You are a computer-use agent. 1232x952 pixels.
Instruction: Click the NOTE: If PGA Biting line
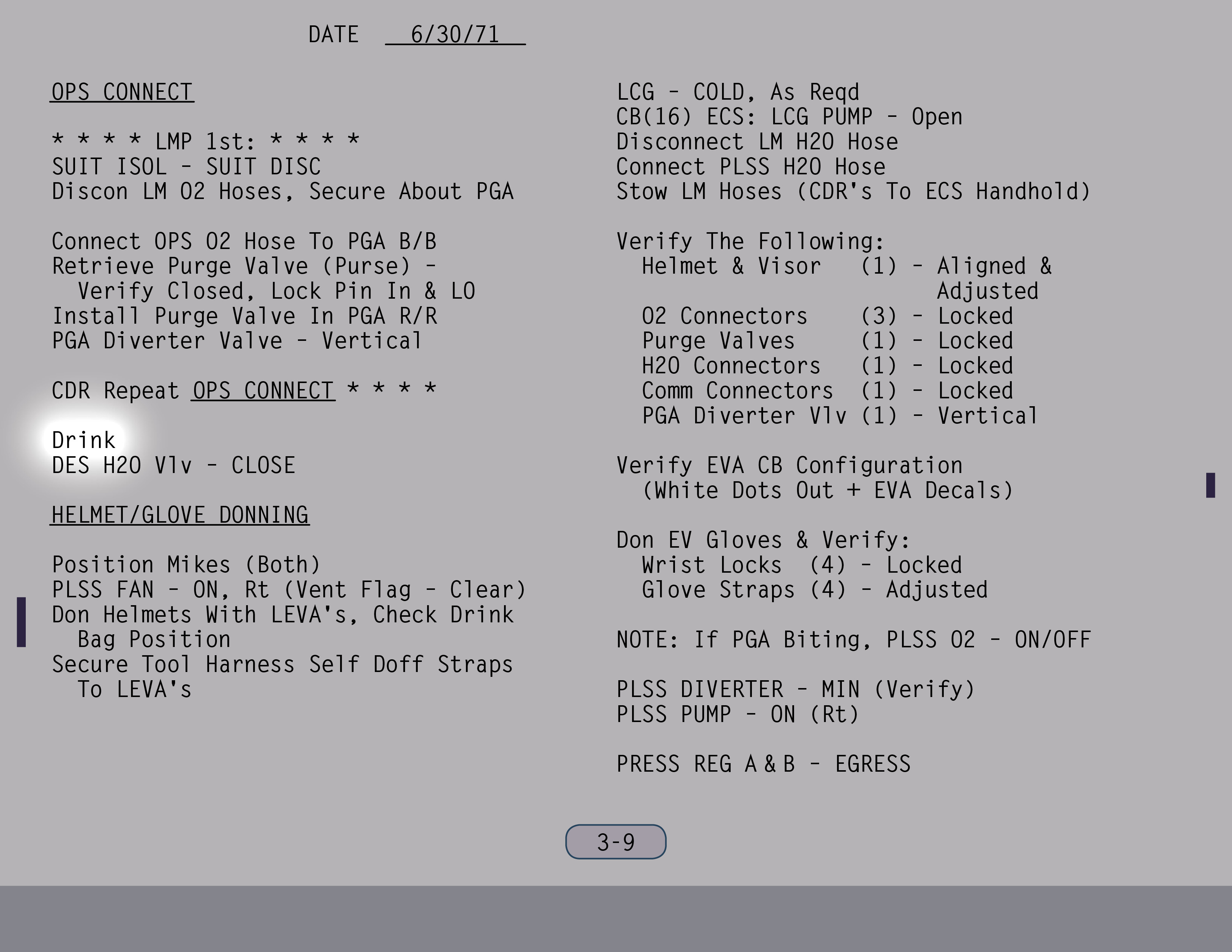(x=853, y=640)
